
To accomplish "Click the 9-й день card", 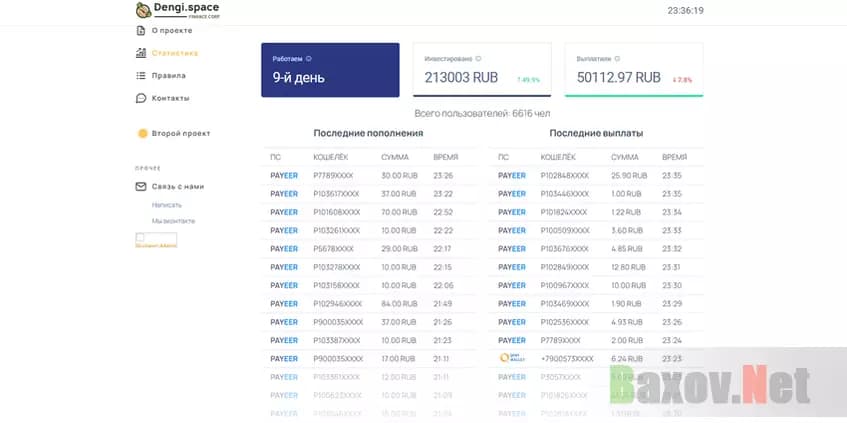I will coord(330,70).
